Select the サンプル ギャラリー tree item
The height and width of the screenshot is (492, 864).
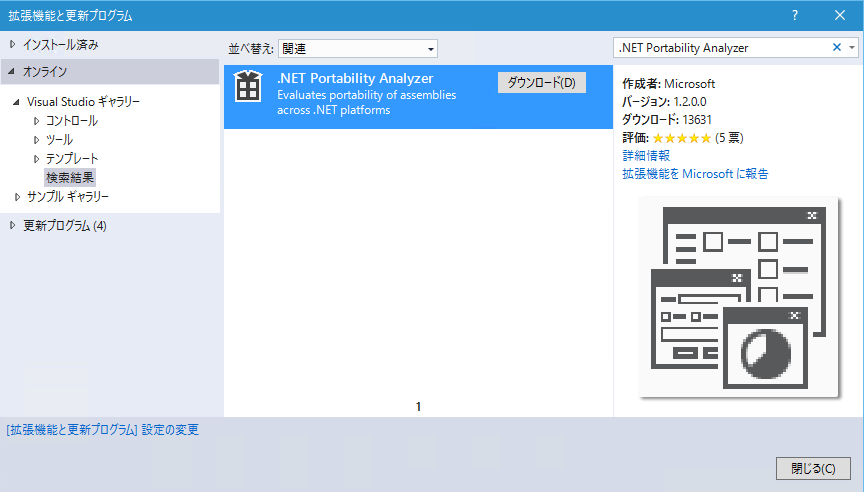click(x=68, y=197)
